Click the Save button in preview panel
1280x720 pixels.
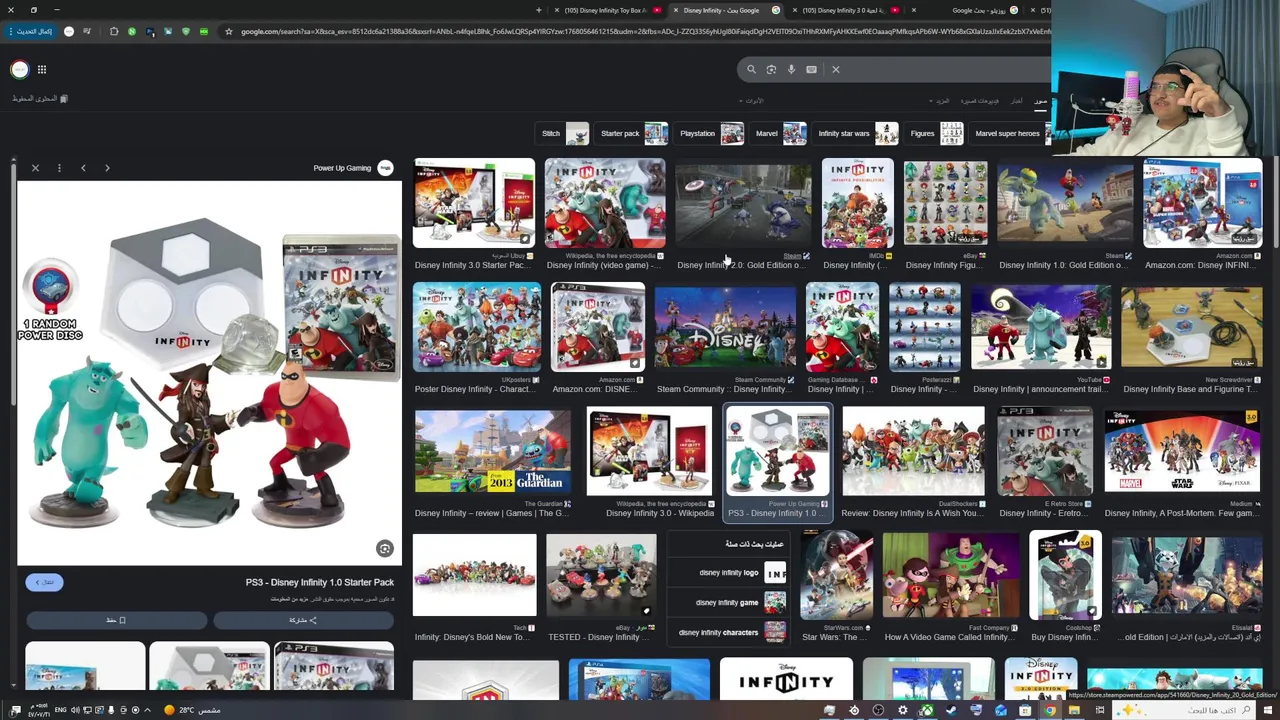point(116,620)
